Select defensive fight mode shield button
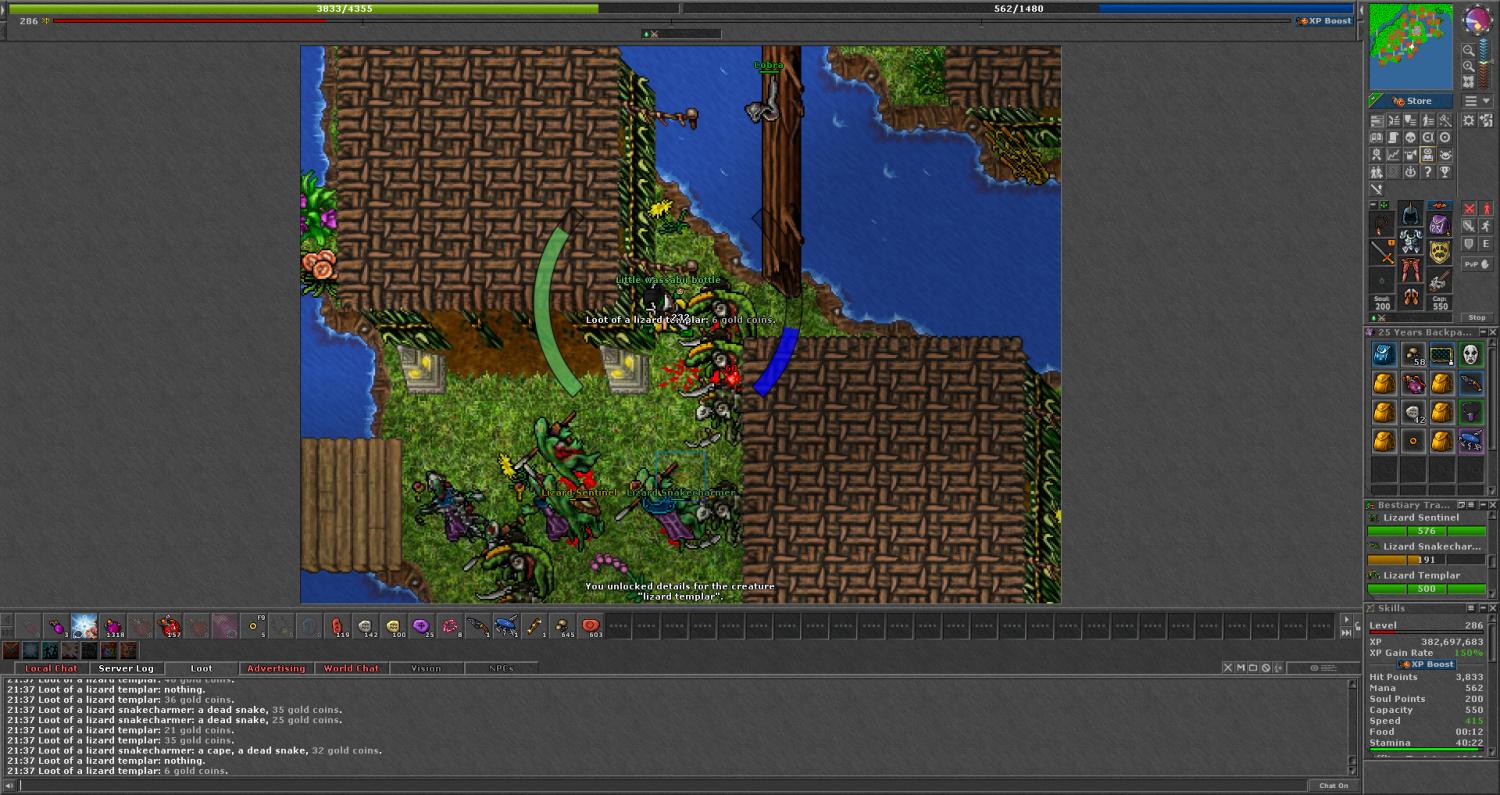The height and width of the screenshot is (795, 1500). click(x=1469, y=244)
